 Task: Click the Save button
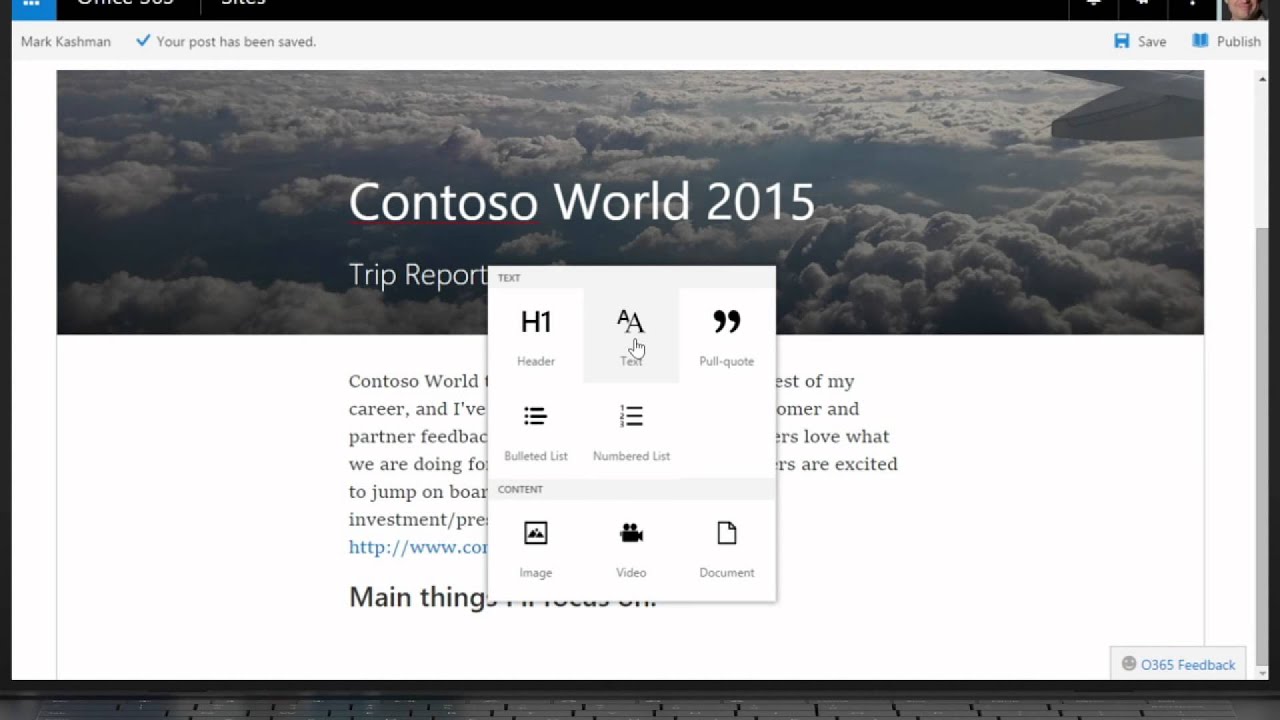pyautogui.click(x=1140, y=41)
